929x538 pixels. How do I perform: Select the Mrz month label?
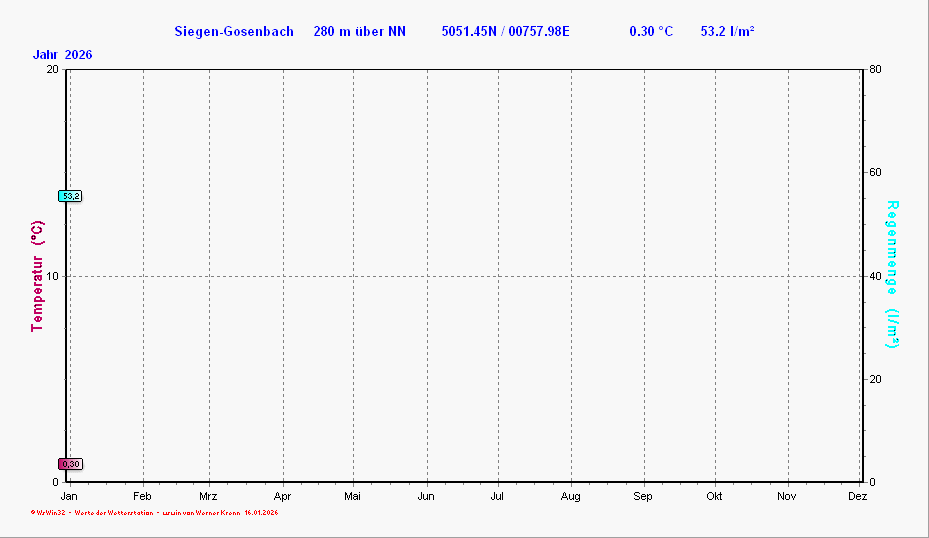coord(208,496)
